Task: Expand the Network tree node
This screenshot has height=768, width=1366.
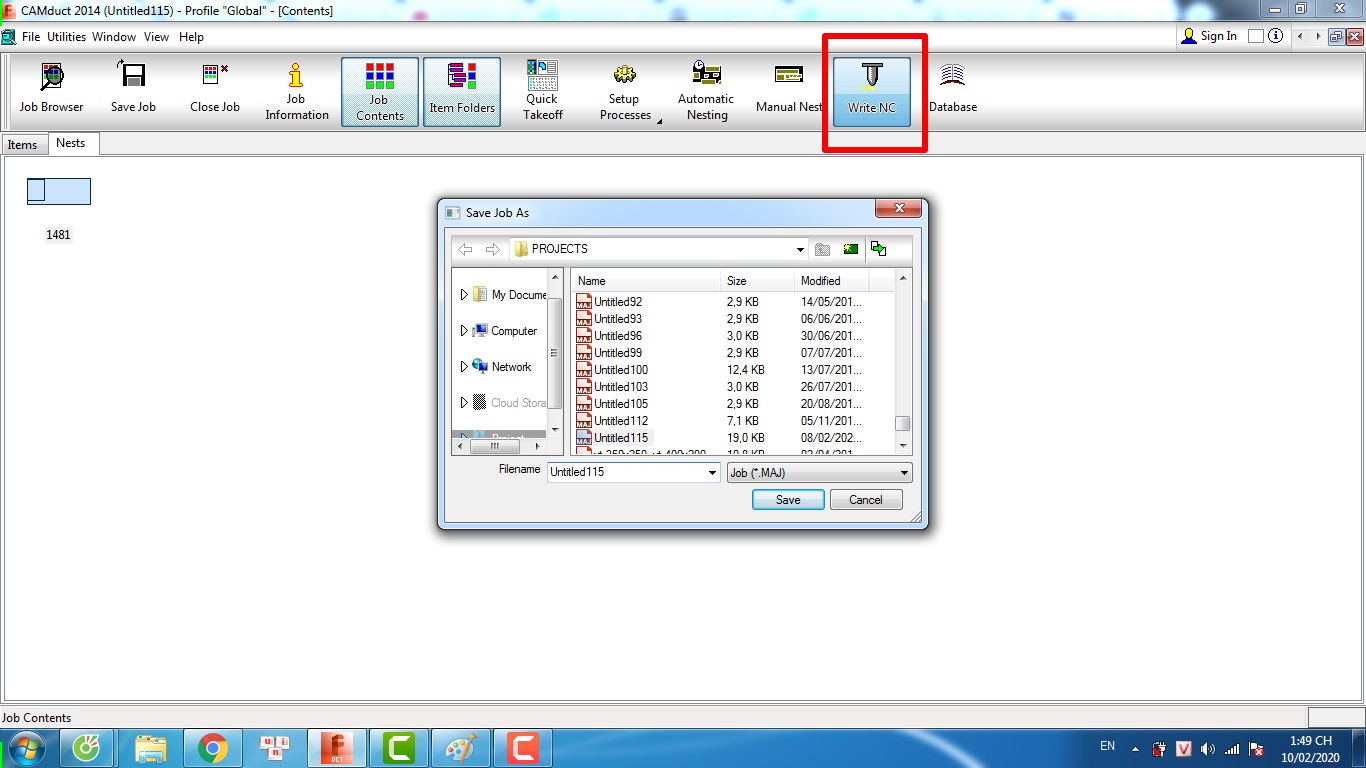Action: pyautogui.click(x=464, y=367)
